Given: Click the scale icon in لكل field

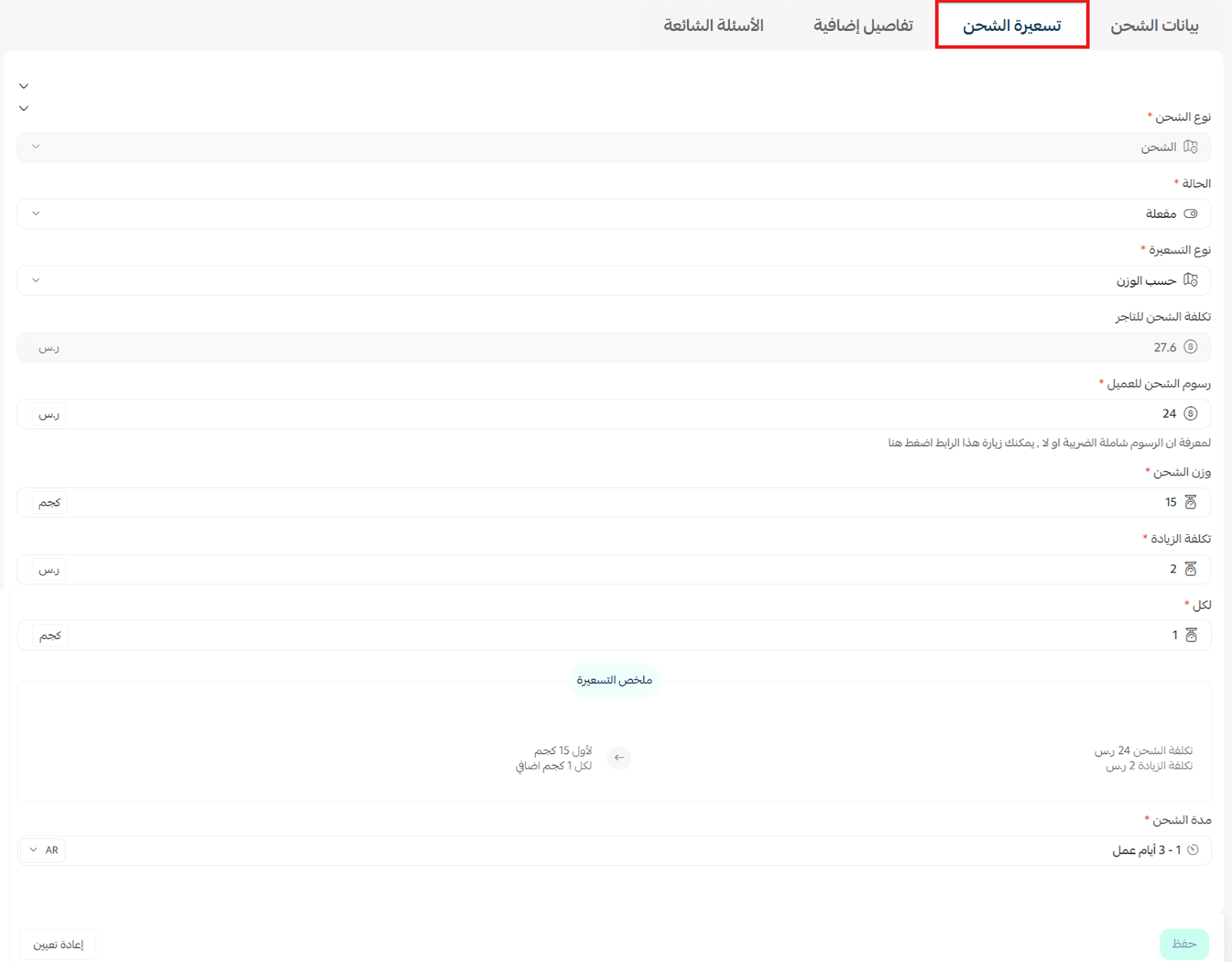Looking at the screenshot, I should point(1191,636).
